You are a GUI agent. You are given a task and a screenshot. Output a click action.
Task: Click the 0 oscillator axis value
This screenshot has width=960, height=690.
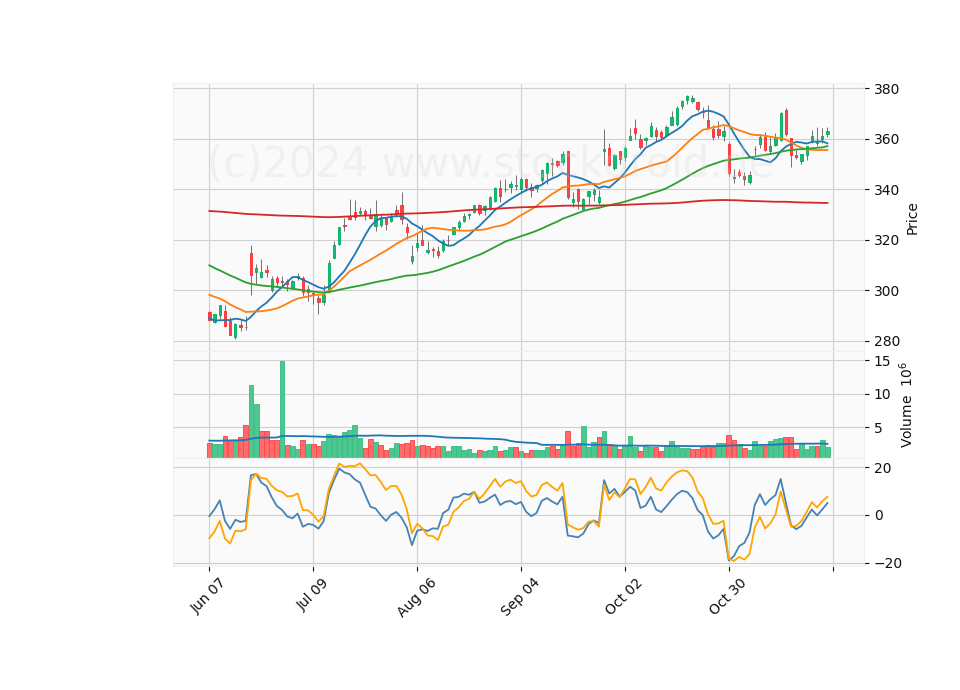pos(879,516)
